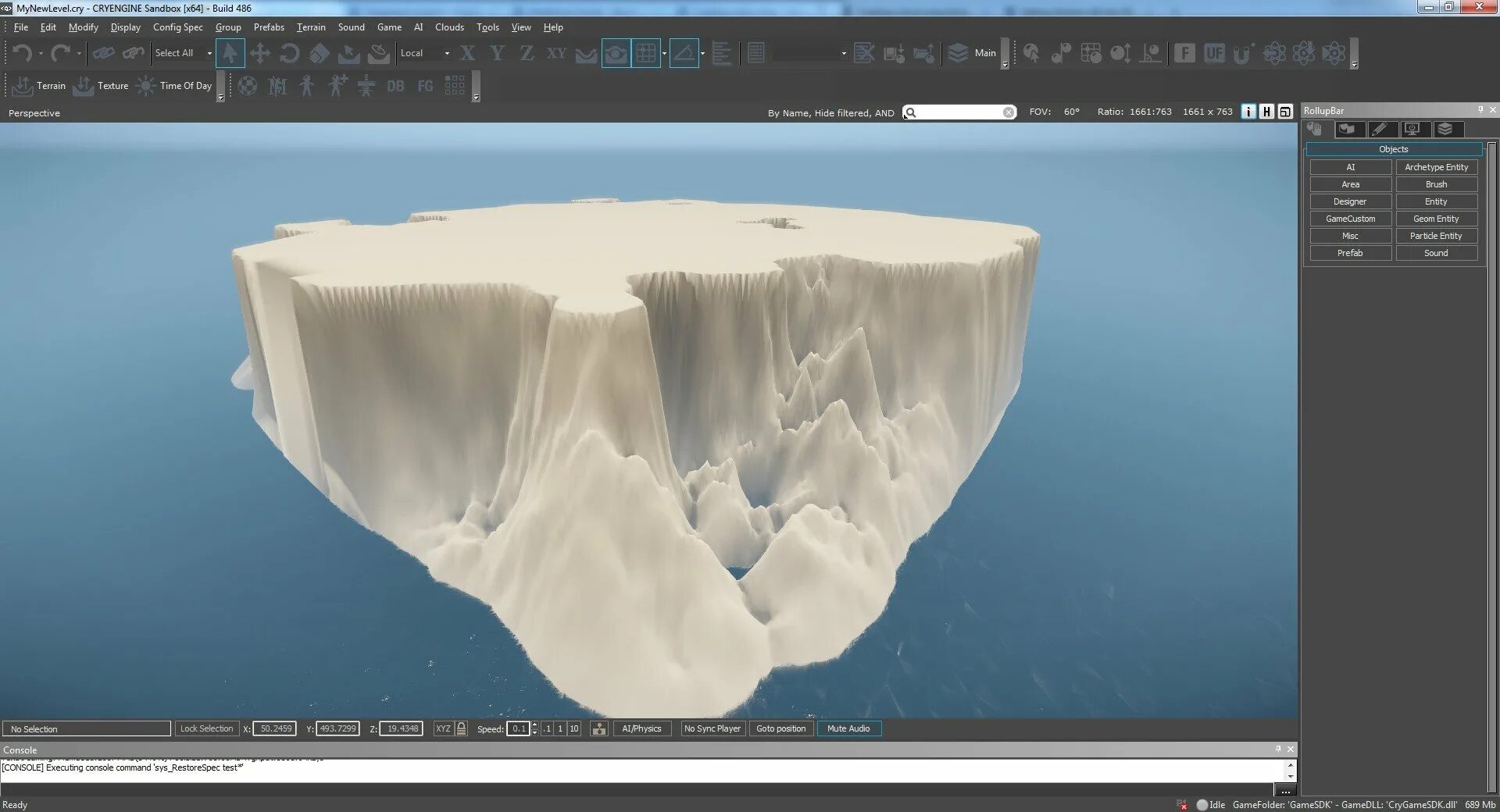Screen dimensions: 1500x812
Task: Open the Time Of Day editor
Action: click(x=173, y=85)
